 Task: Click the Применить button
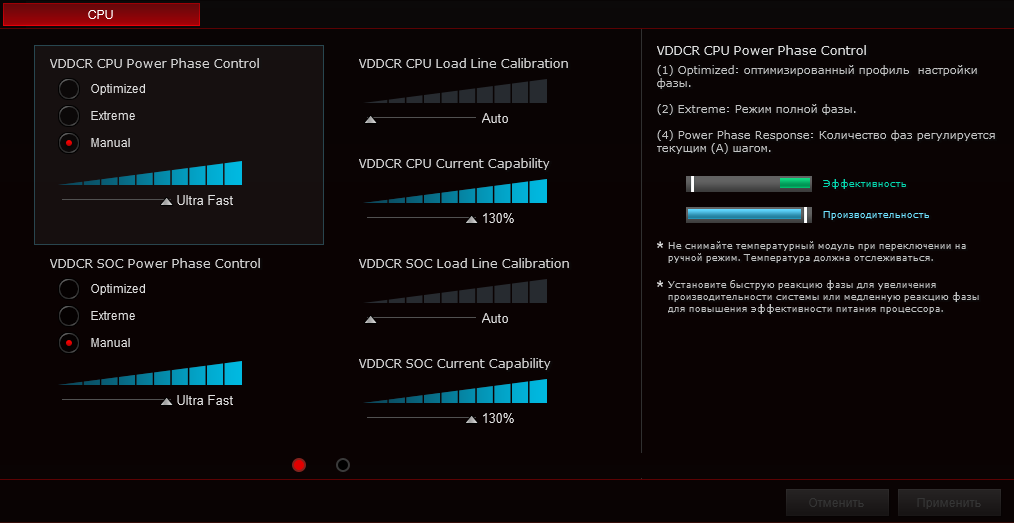coord(949,502)
